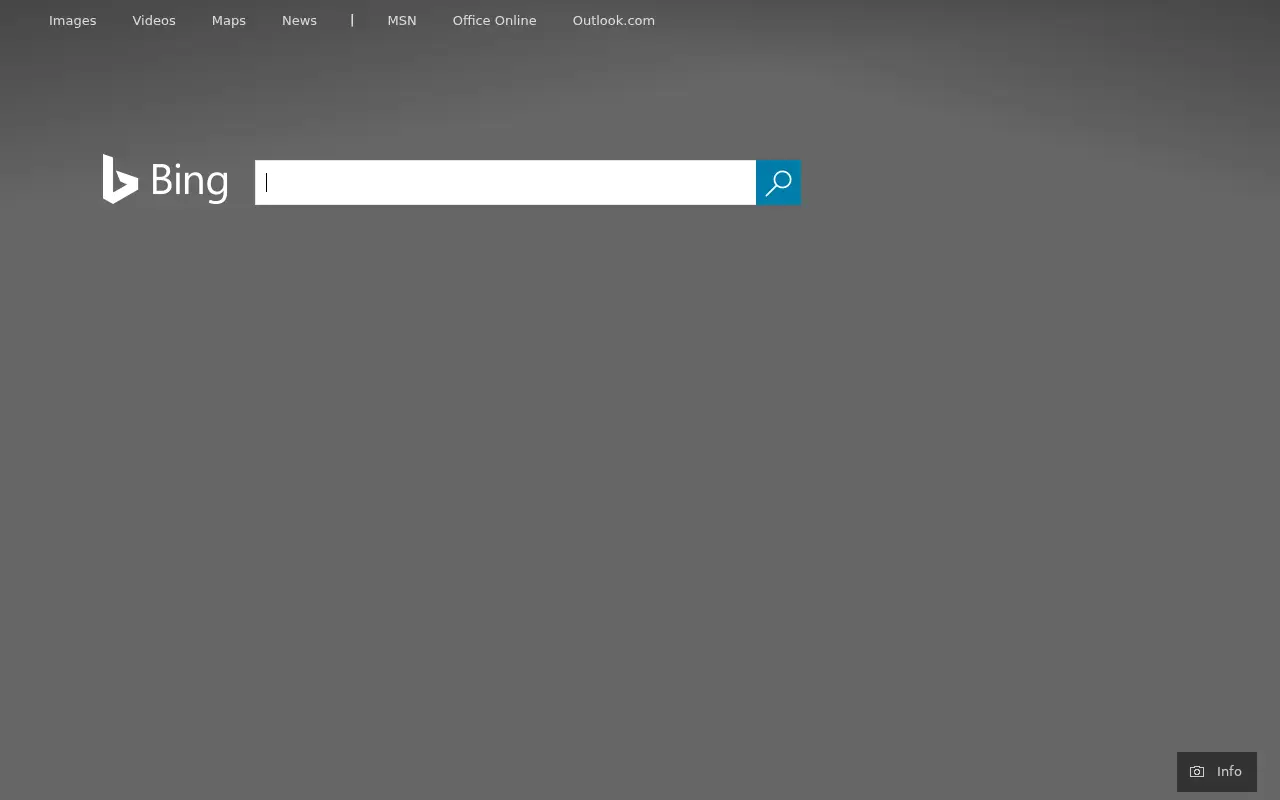Go to Videos search
This screenshot has height=800, width=1280.
click(154, 20)
